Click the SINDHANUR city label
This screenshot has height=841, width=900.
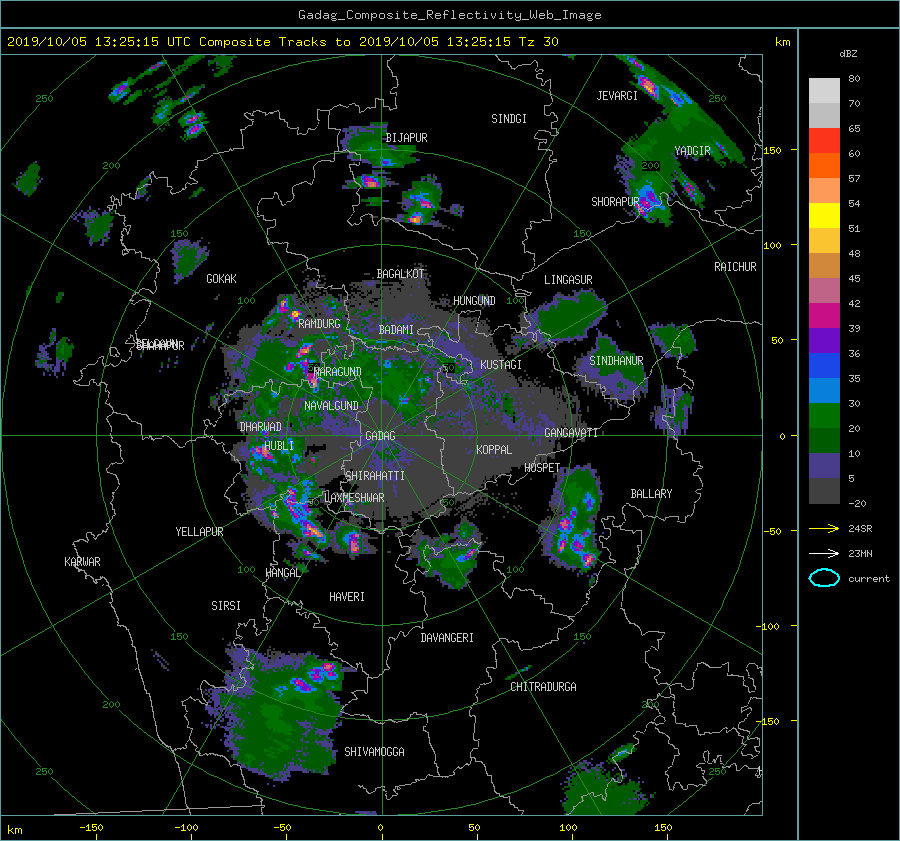(x=616, y=361)
